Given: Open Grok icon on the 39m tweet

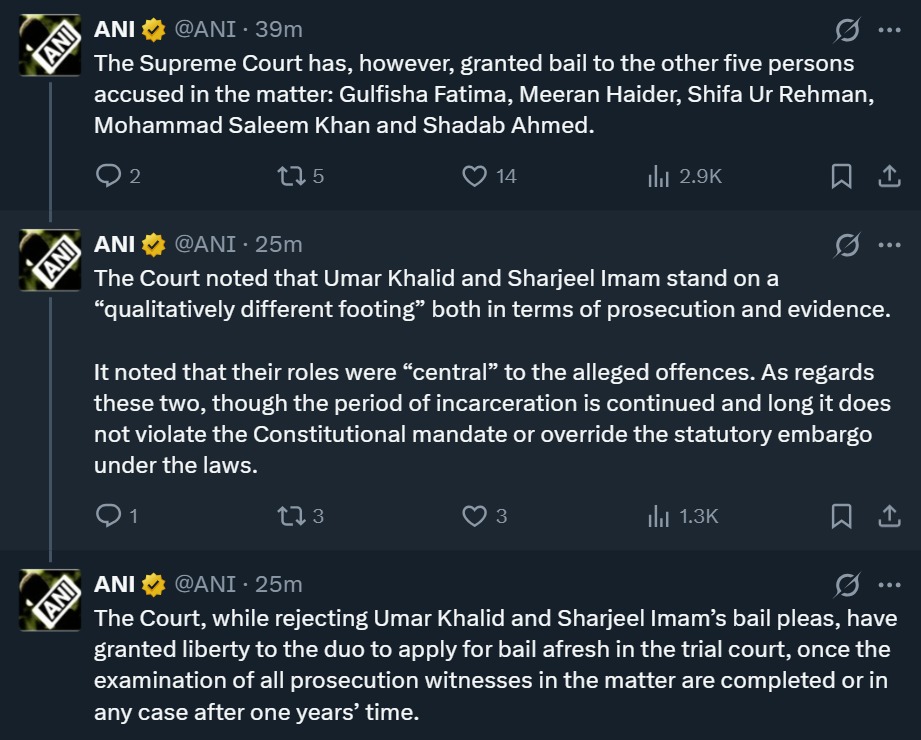Looking at the screenshot, I should (x=847, y=31).
